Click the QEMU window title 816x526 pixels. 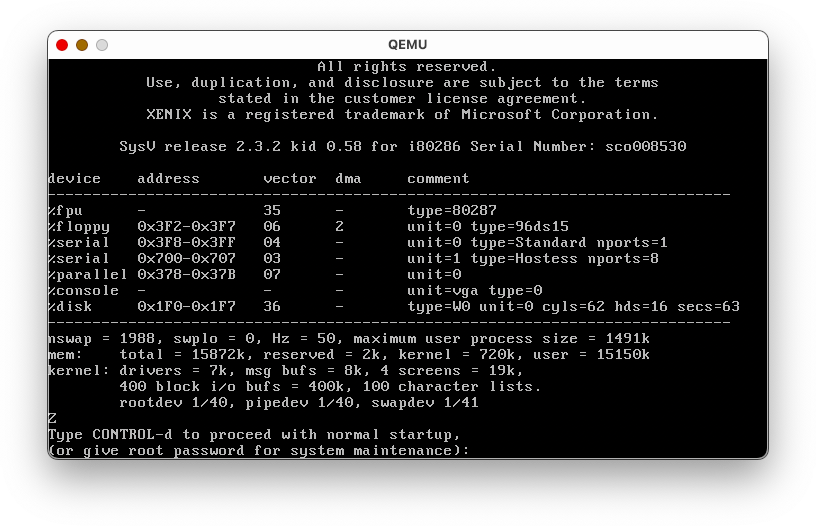coord(407,45)
